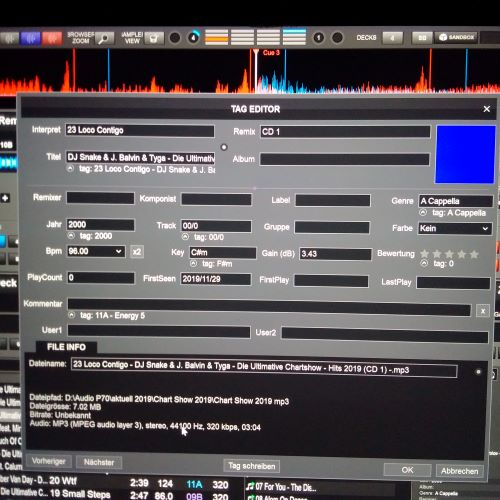Select the orange-highlighted layout icon
The width and height of the screenshot is (500, 500).
(216, 37)
